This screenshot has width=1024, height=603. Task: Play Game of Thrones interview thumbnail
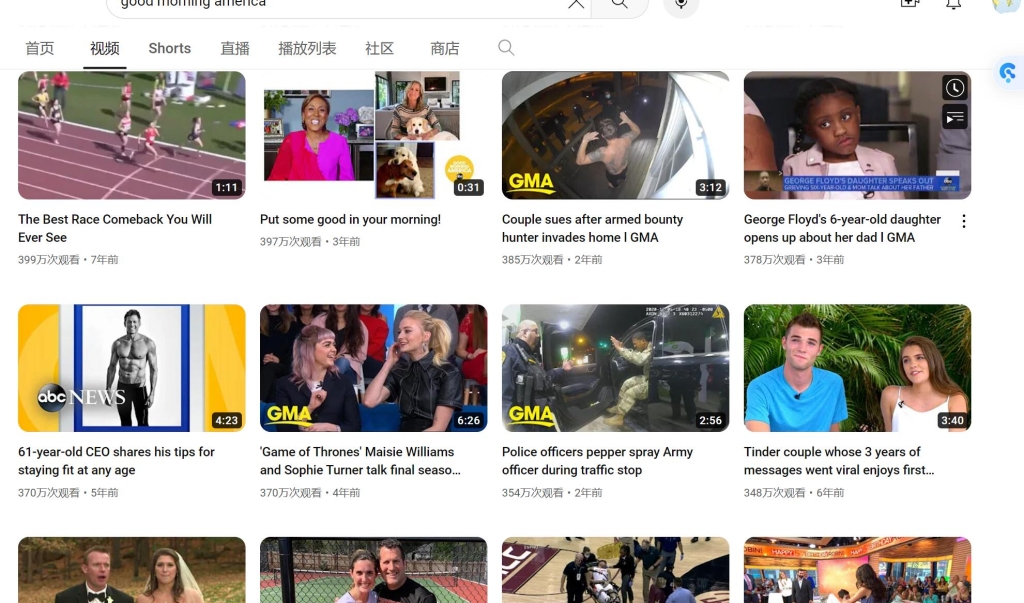(374, 368)
